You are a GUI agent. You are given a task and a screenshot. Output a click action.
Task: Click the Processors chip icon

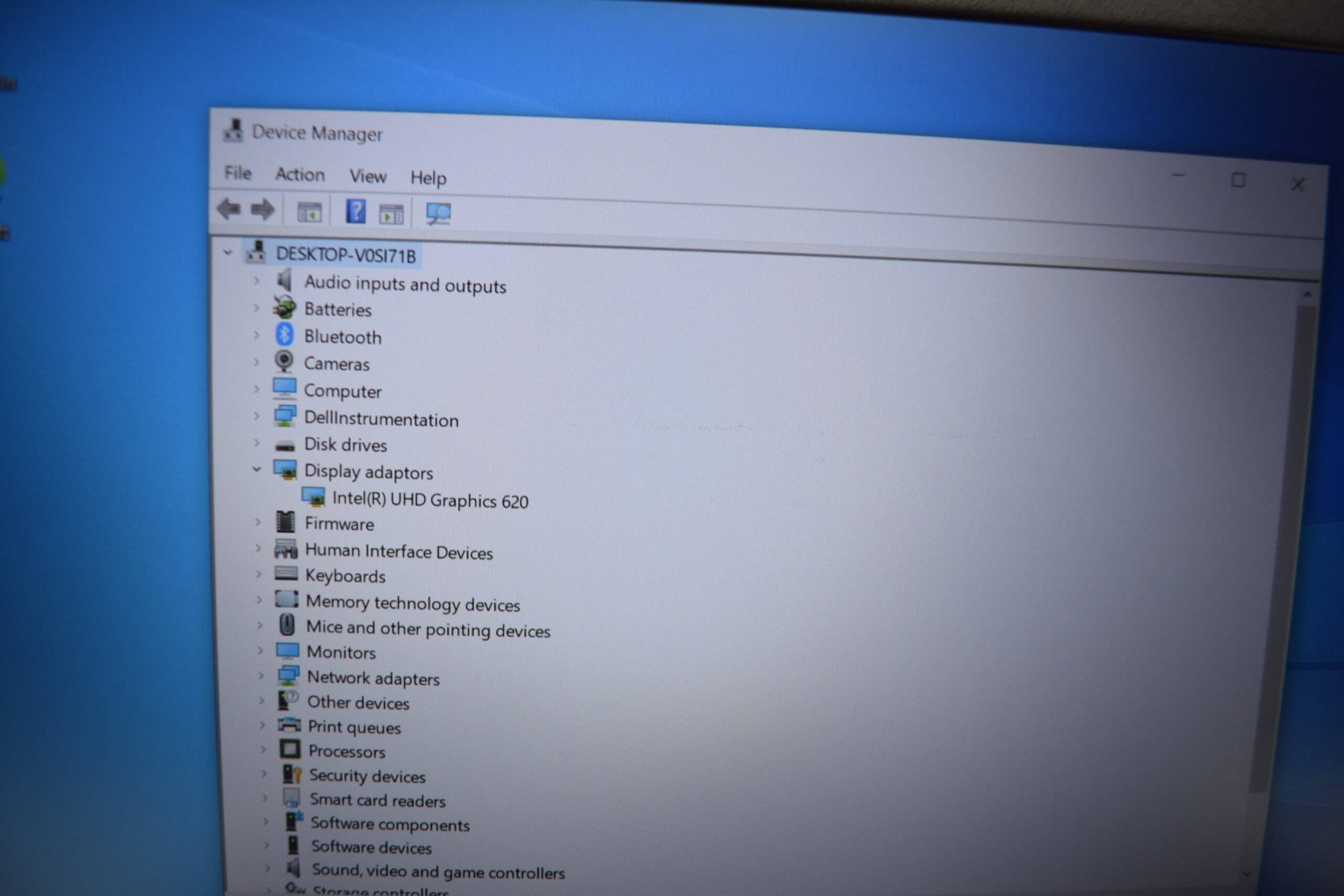[290, 749]
